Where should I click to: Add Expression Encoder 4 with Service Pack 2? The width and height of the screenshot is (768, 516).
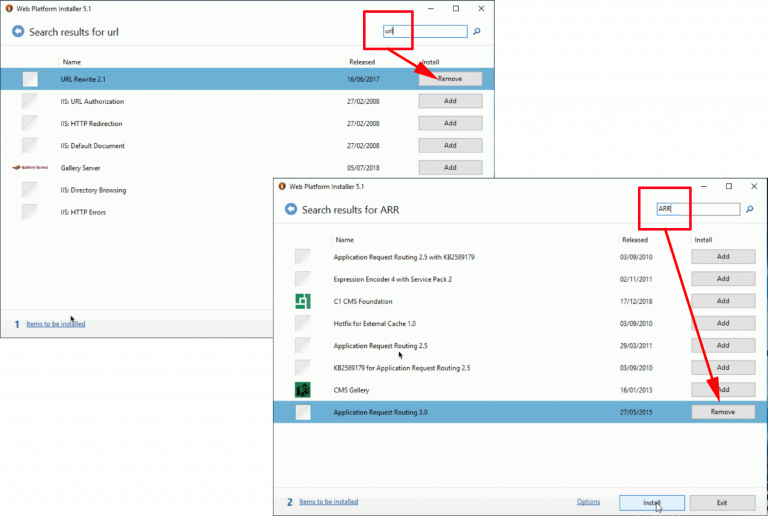tap(723, 279)
